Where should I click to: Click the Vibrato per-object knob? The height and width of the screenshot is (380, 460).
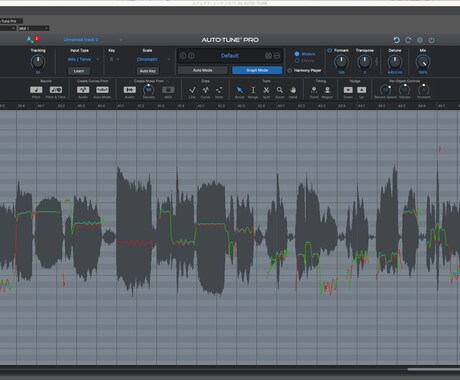tap(404, 90)
